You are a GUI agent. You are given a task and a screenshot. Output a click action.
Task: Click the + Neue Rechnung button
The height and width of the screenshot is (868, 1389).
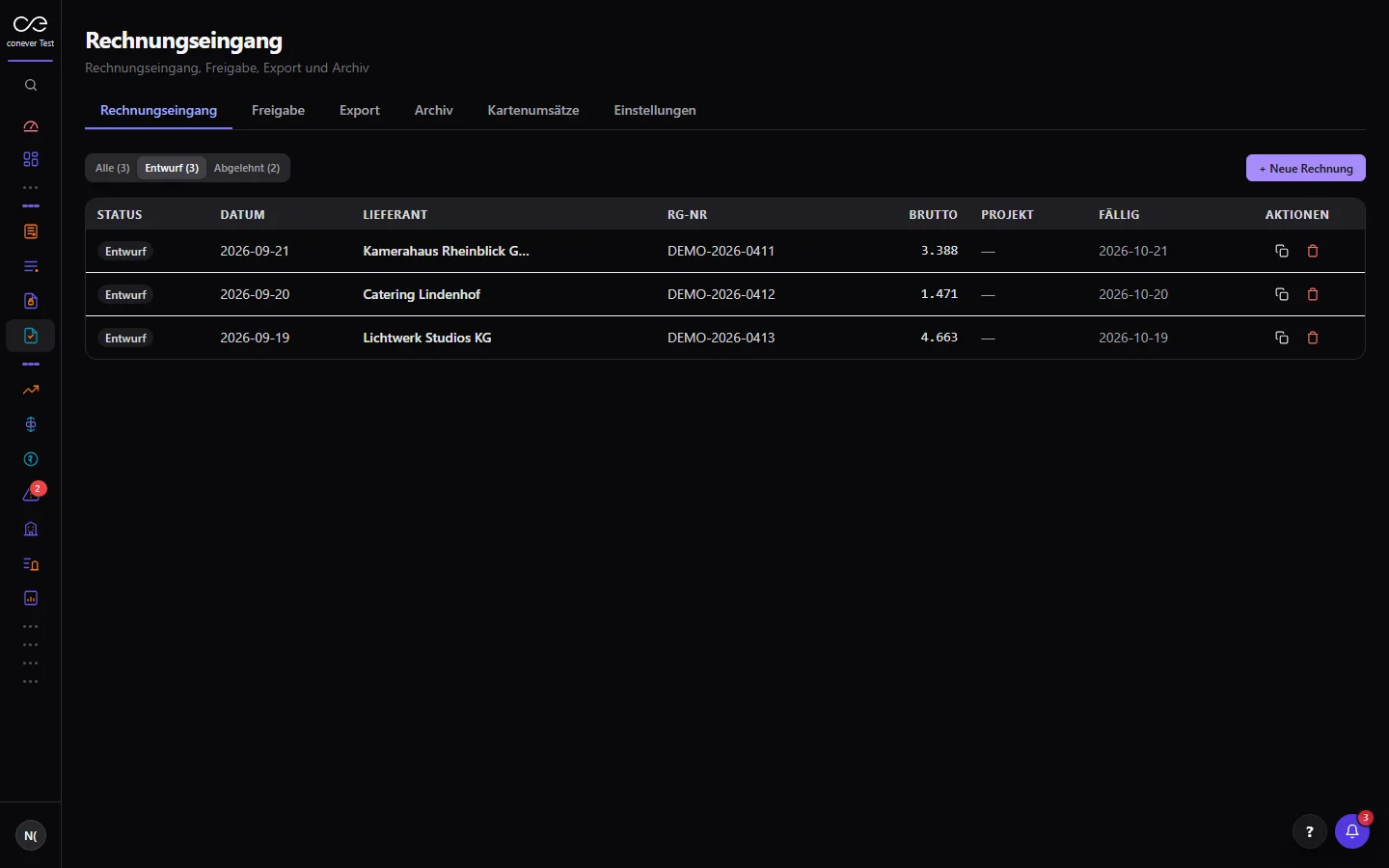pos(1306,168)
